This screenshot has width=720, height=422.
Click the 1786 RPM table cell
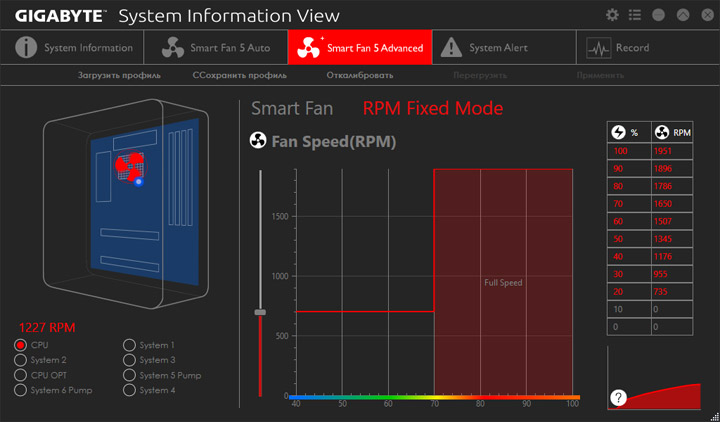672,186
